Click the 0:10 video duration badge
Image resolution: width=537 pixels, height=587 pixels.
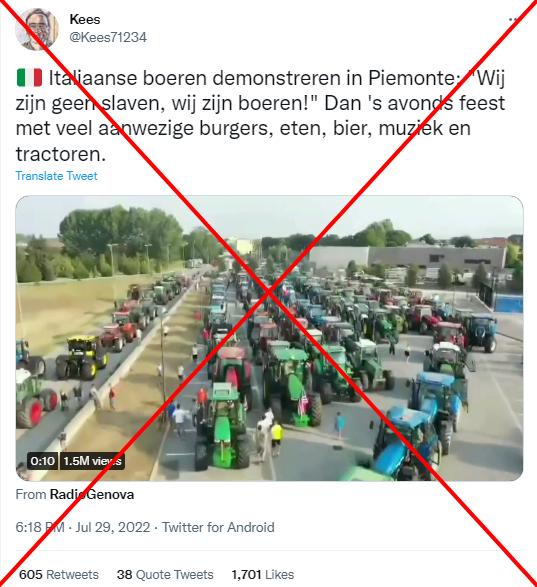(43, 461)
